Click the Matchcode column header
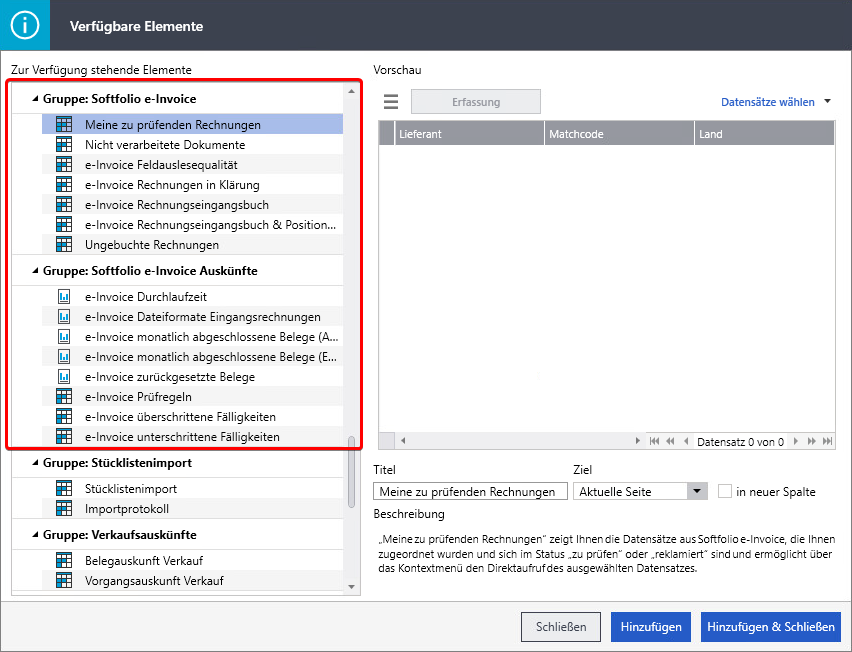The height and width of the screenshot is (652, 852). coord(619,134)
